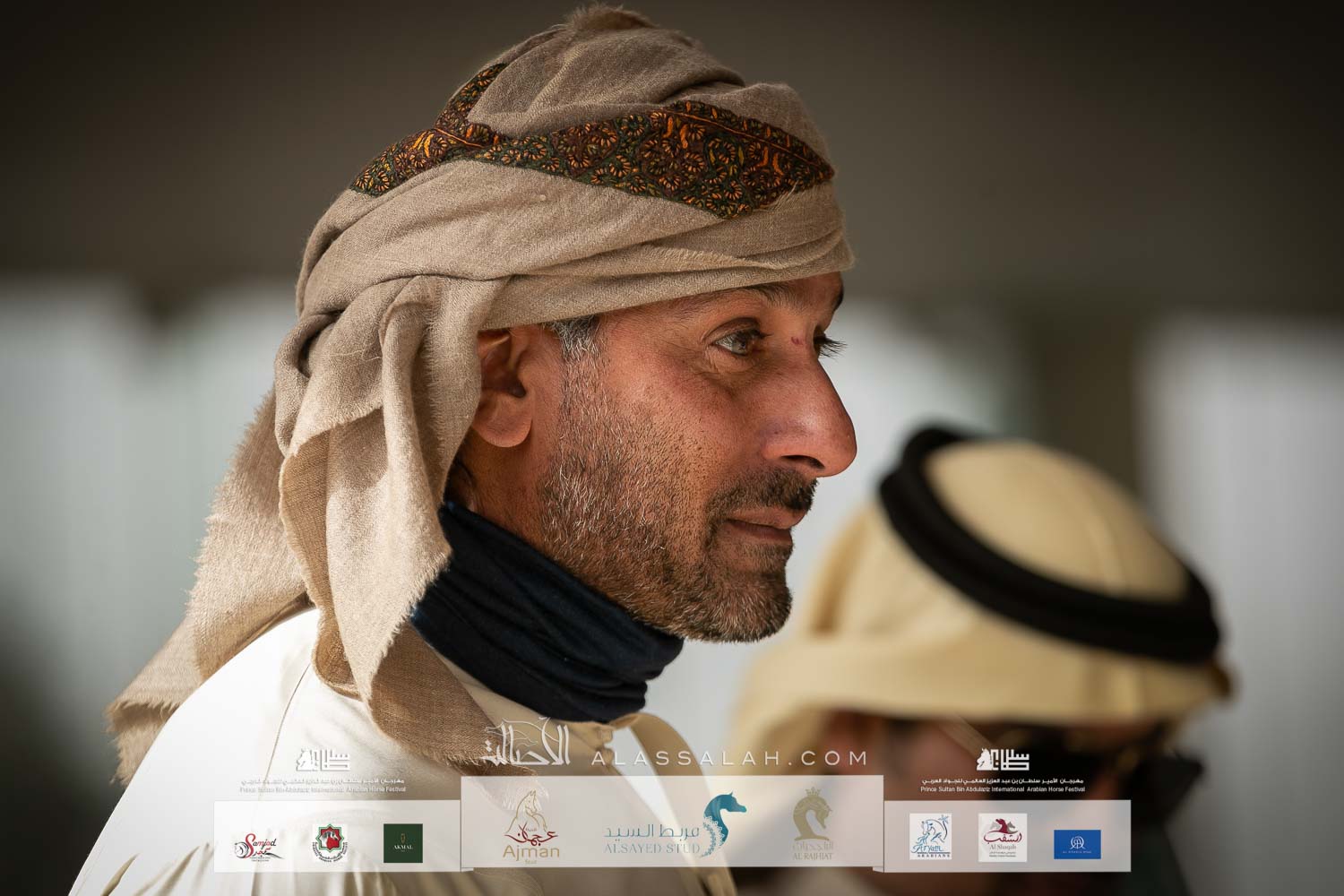Image resolution: width=1344 pixels, height=896 pixels.
Task: Click right Prince Sultan Festival caption text
Action: (1003, 785)
